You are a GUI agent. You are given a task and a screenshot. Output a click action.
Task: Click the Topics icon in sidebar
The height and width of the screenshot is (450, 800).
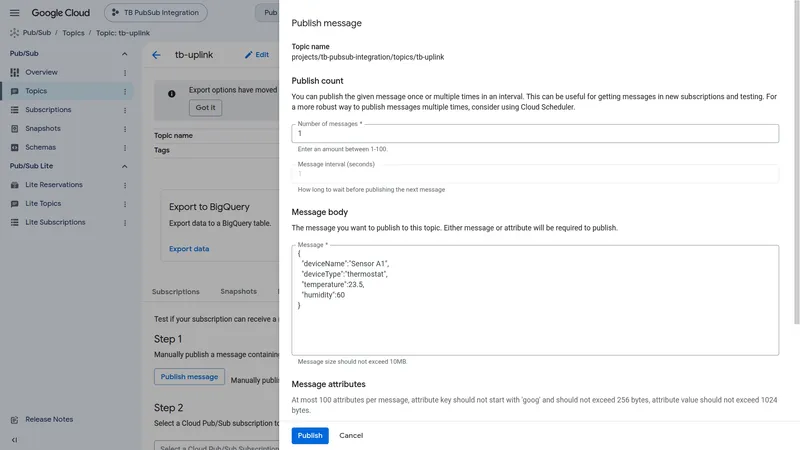14,91
